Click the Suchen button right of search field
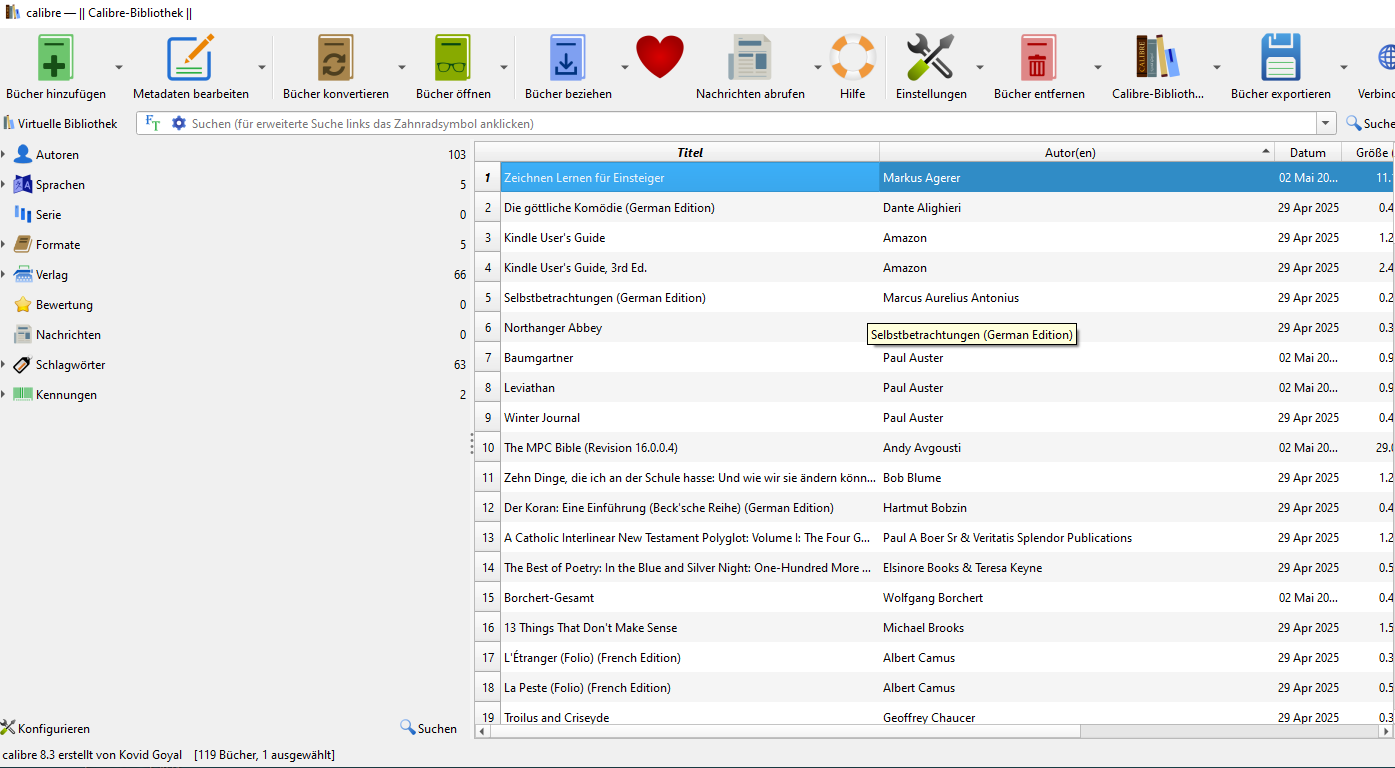This screenshot has width=1395, height=768. 1370,123
